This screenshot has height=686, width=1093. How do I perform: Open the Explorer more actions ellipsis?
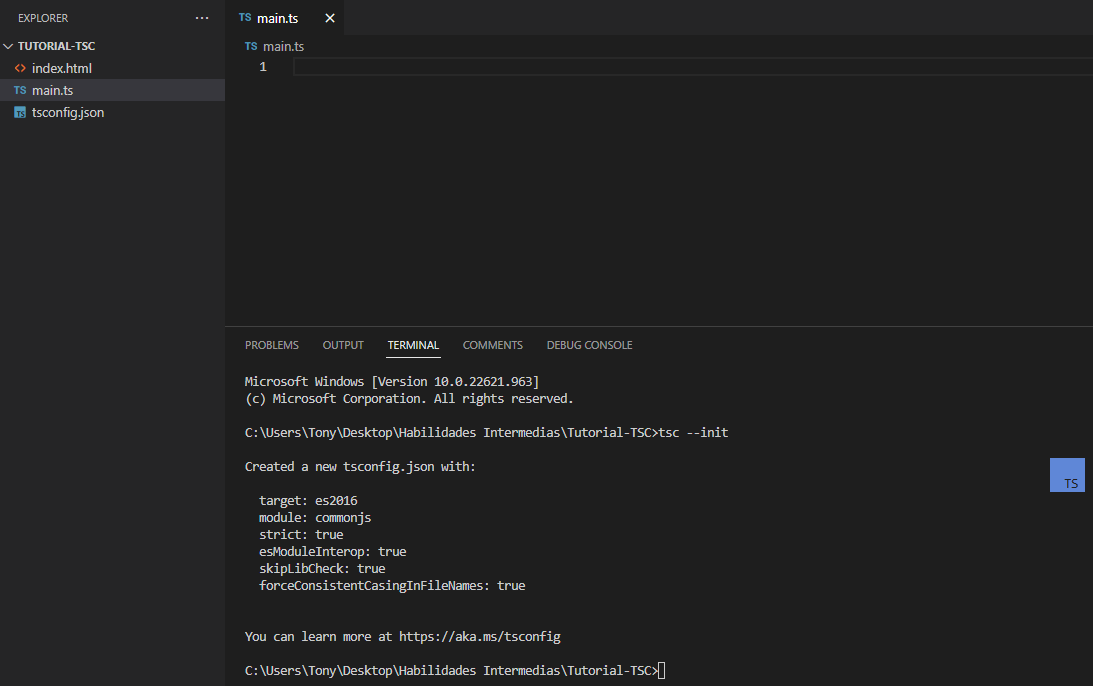tap(202, 18)
